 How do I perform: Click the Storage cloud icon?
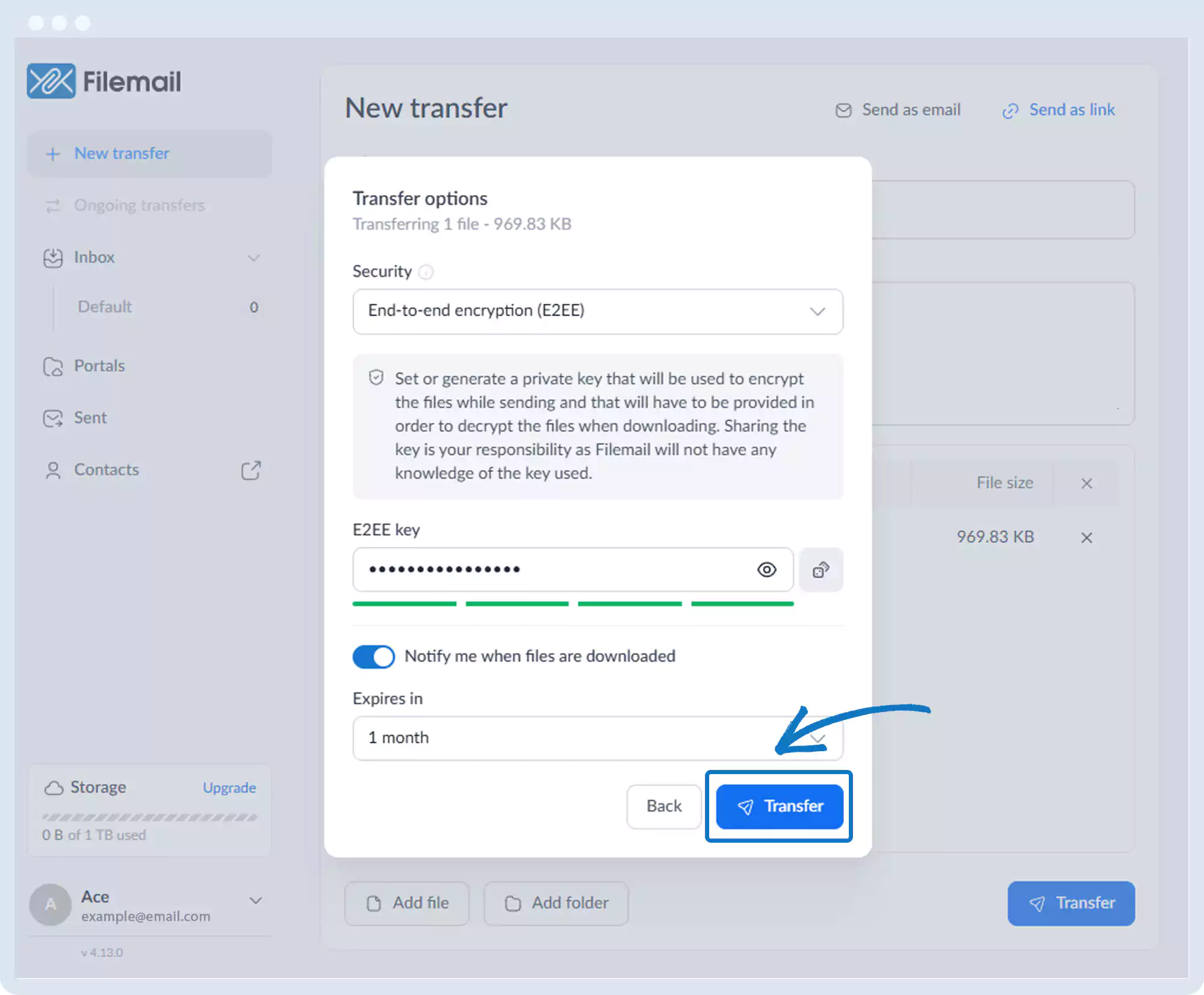[54, 788]
